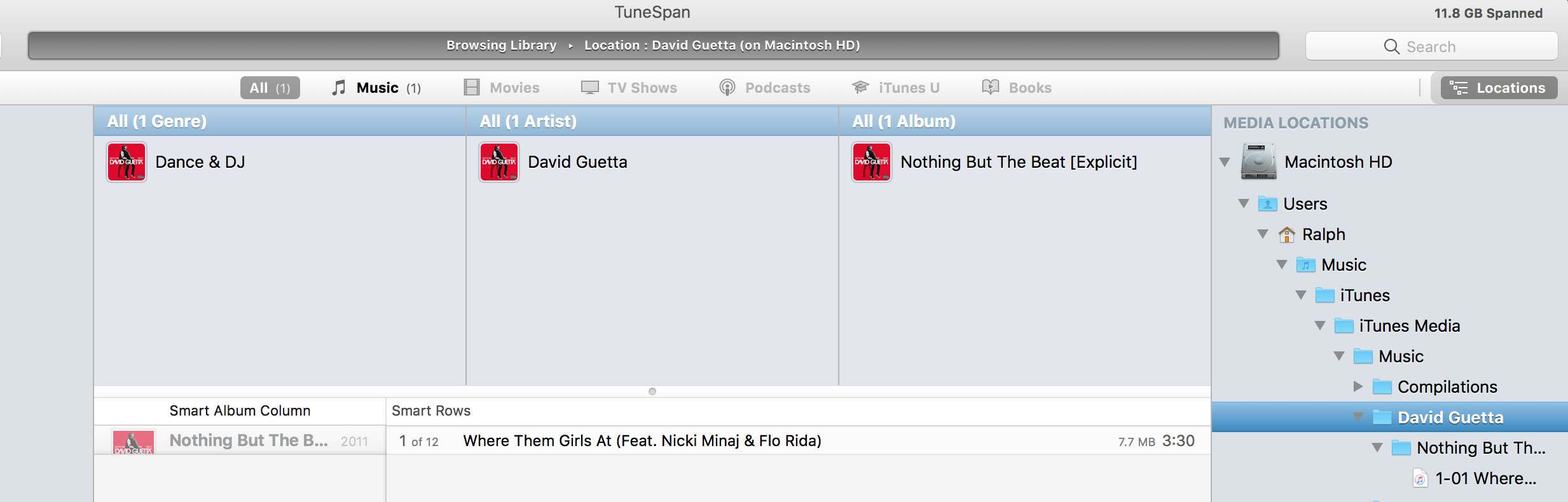Click the Dance & DJ genre artwork
Viewport: 1568px width, 502px height.
127,162
